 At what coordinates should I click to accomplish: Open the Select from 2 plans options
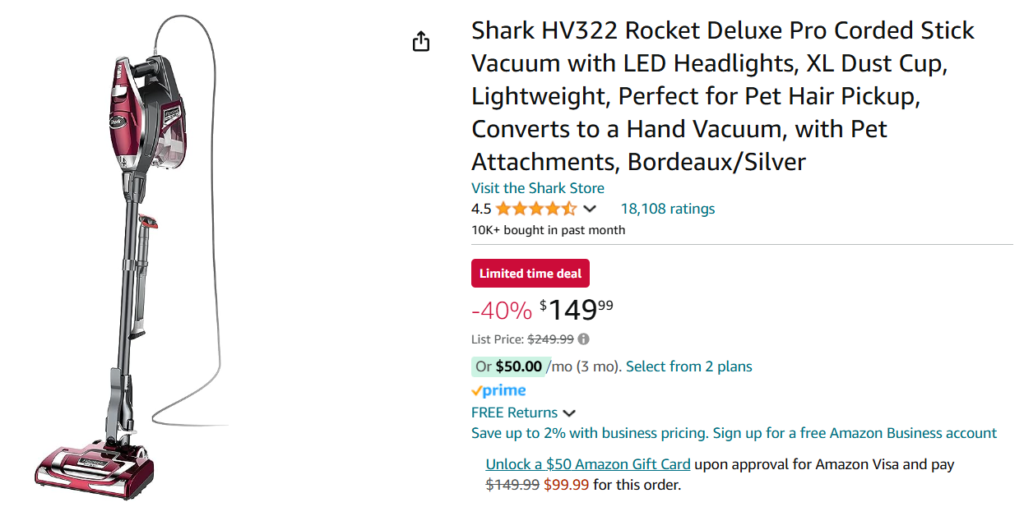tap(688, 366)
